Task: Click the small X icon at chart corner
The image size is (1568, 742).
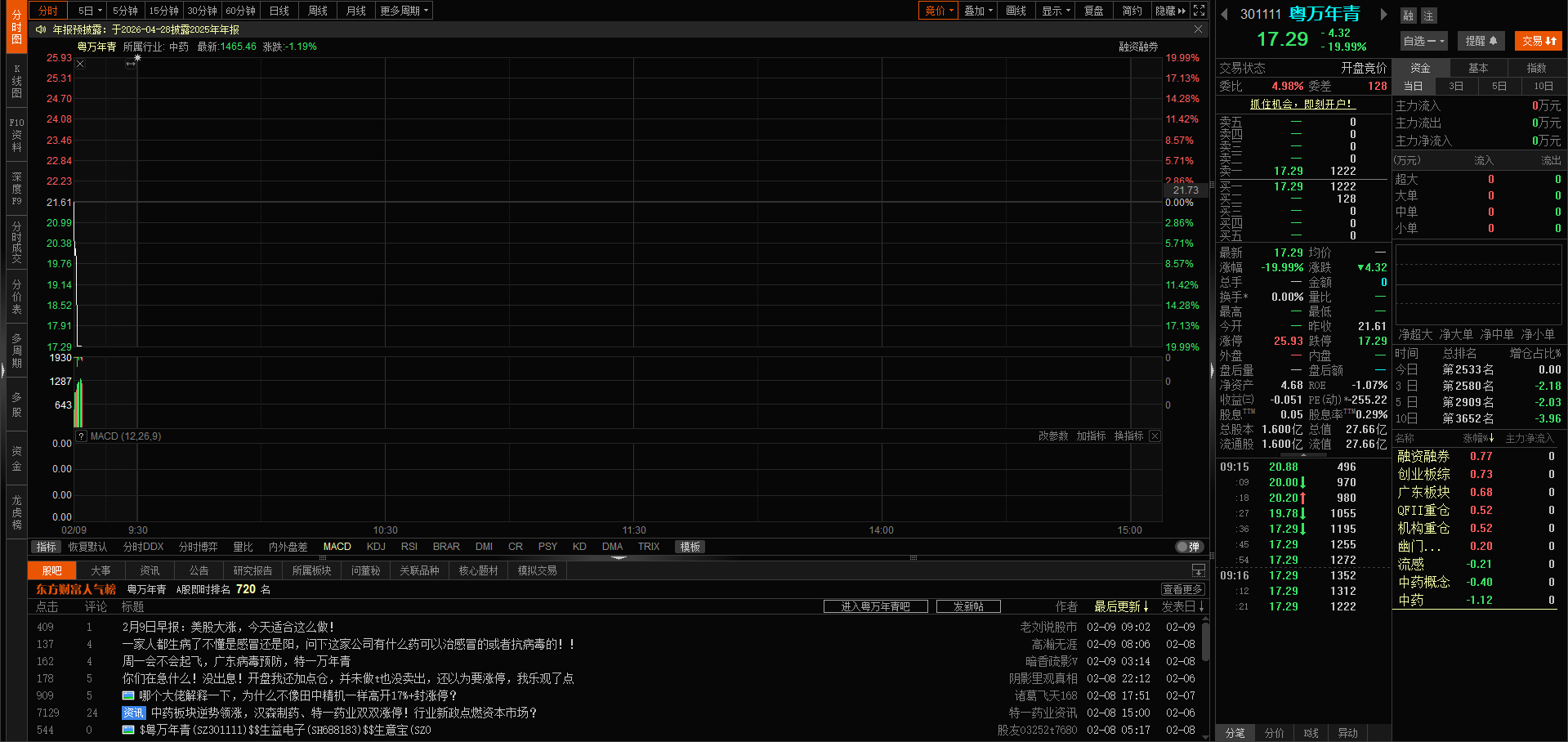Action: click(80, 64)
